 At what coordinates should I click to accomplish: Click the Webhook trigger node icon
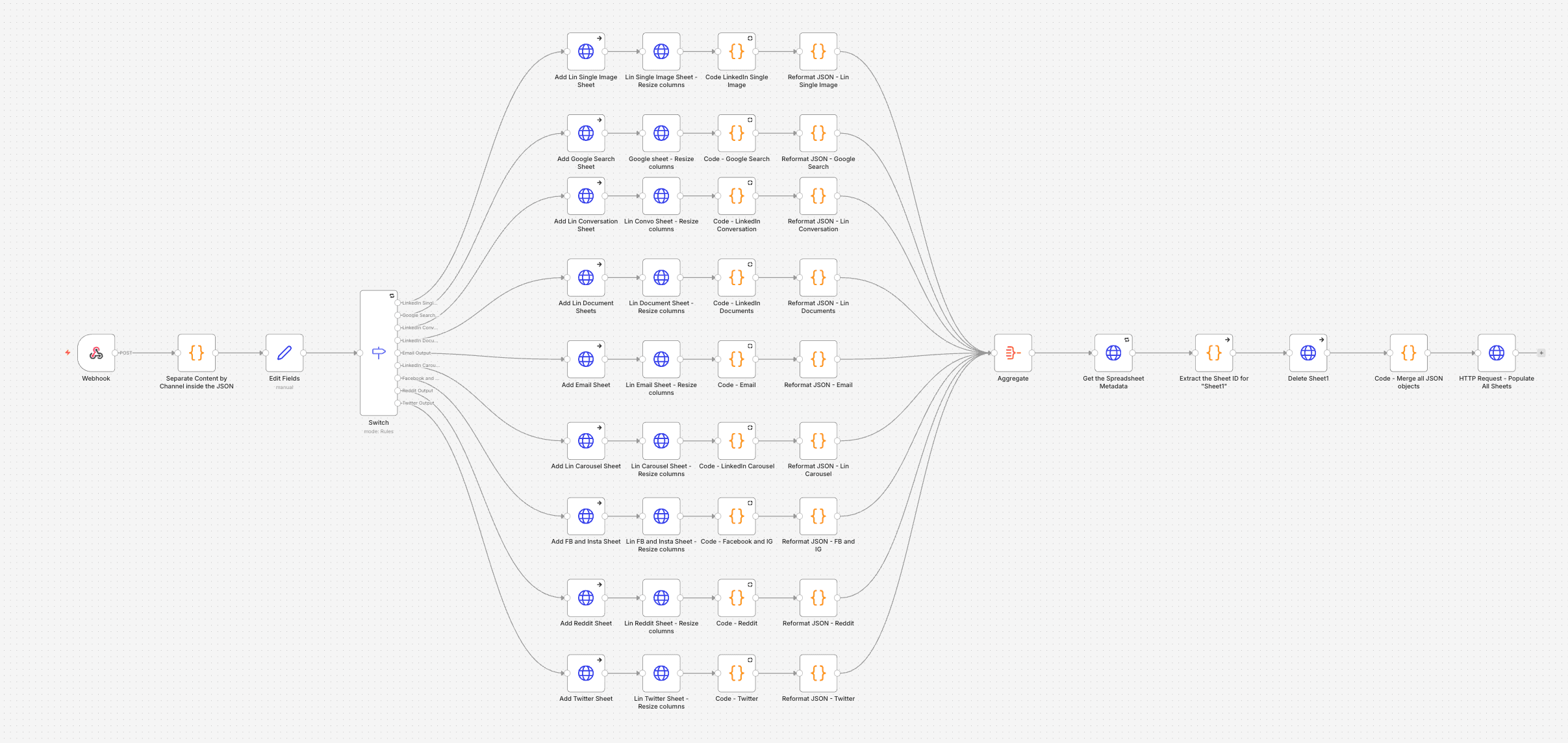coord(96,353)
